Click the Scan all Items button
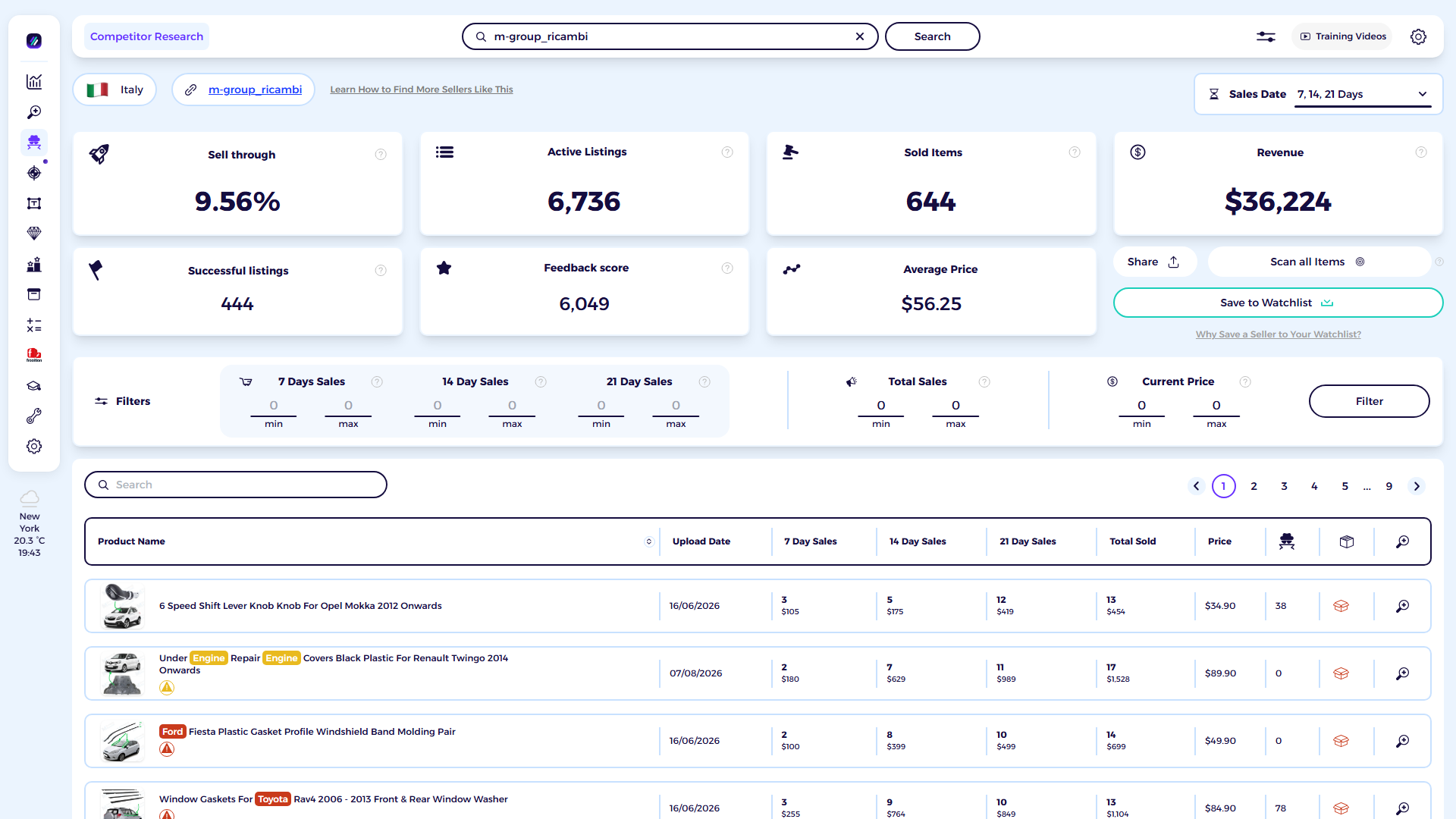Screen dimensions: 1456x819 click(1318, 262)
